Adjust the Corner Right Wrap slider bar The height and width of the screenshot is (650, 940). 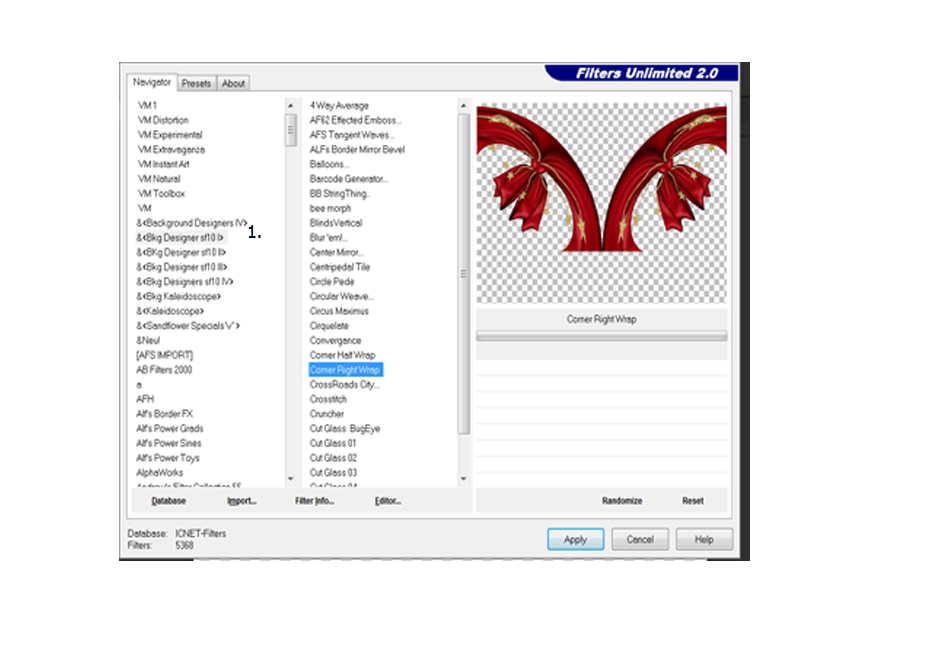click(x=601, y=337)
